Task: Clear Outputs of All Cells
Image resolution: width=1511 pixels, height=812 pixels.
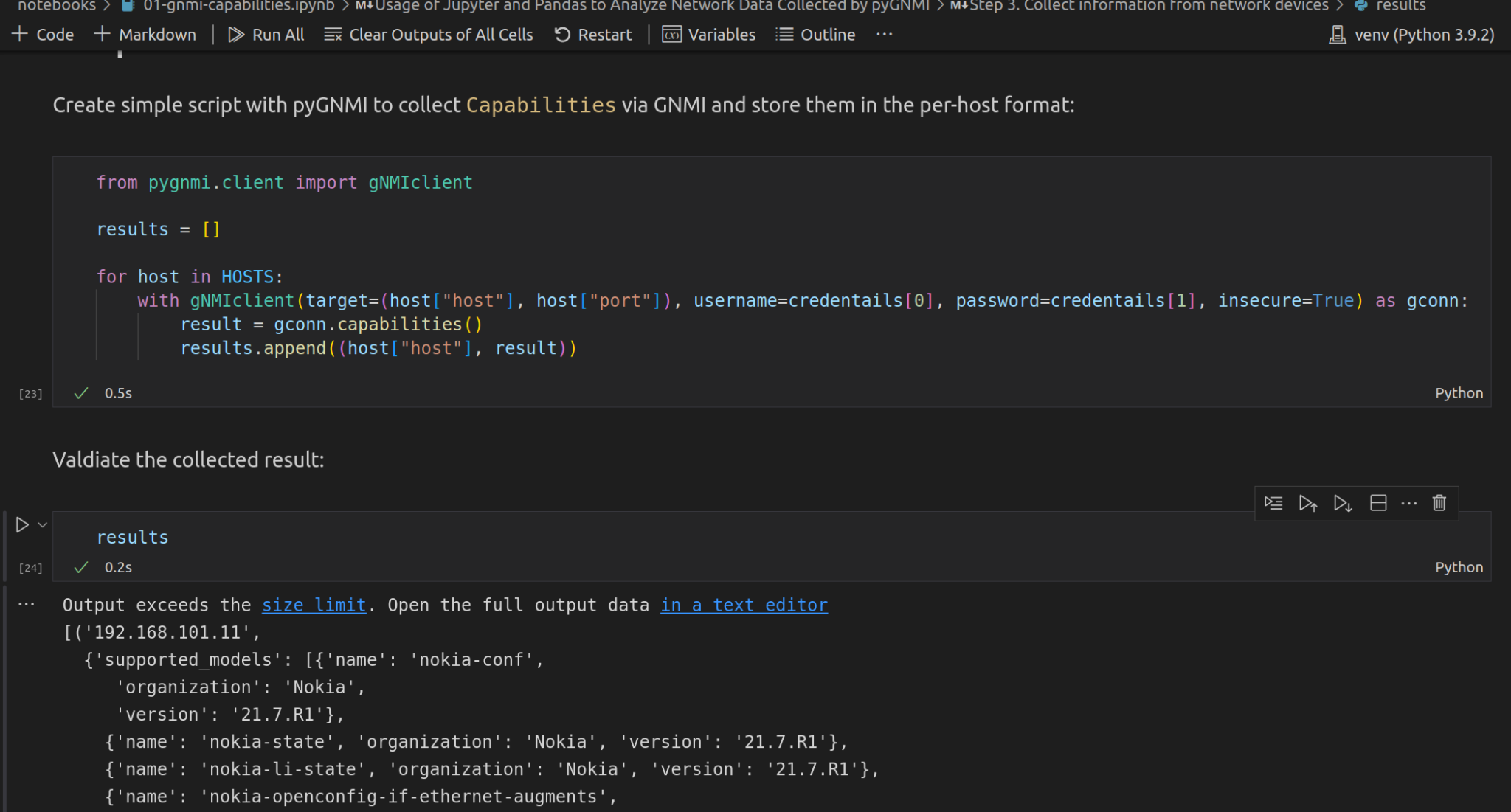Action: (429, 34)
